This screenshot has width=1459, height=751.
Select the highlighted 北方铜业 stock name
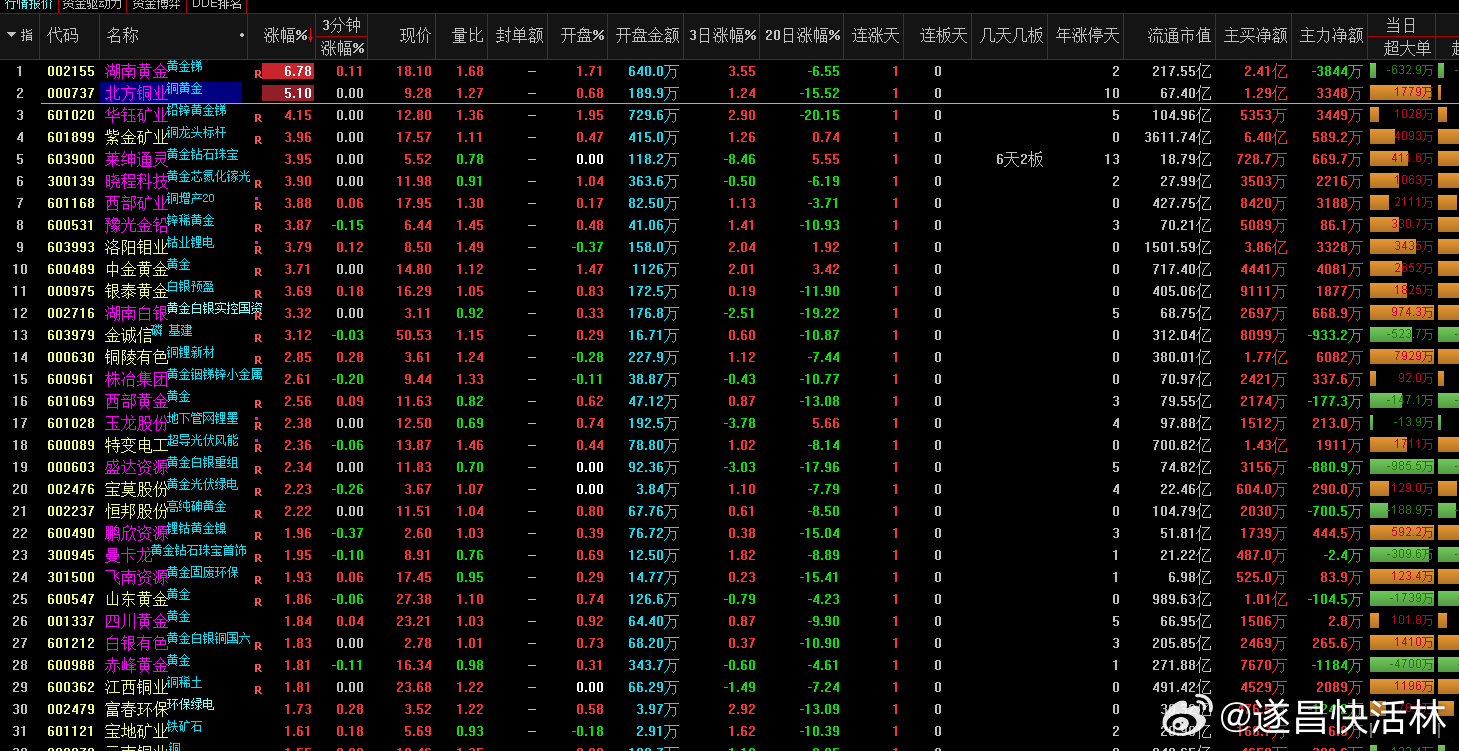[x=136, y=93]
